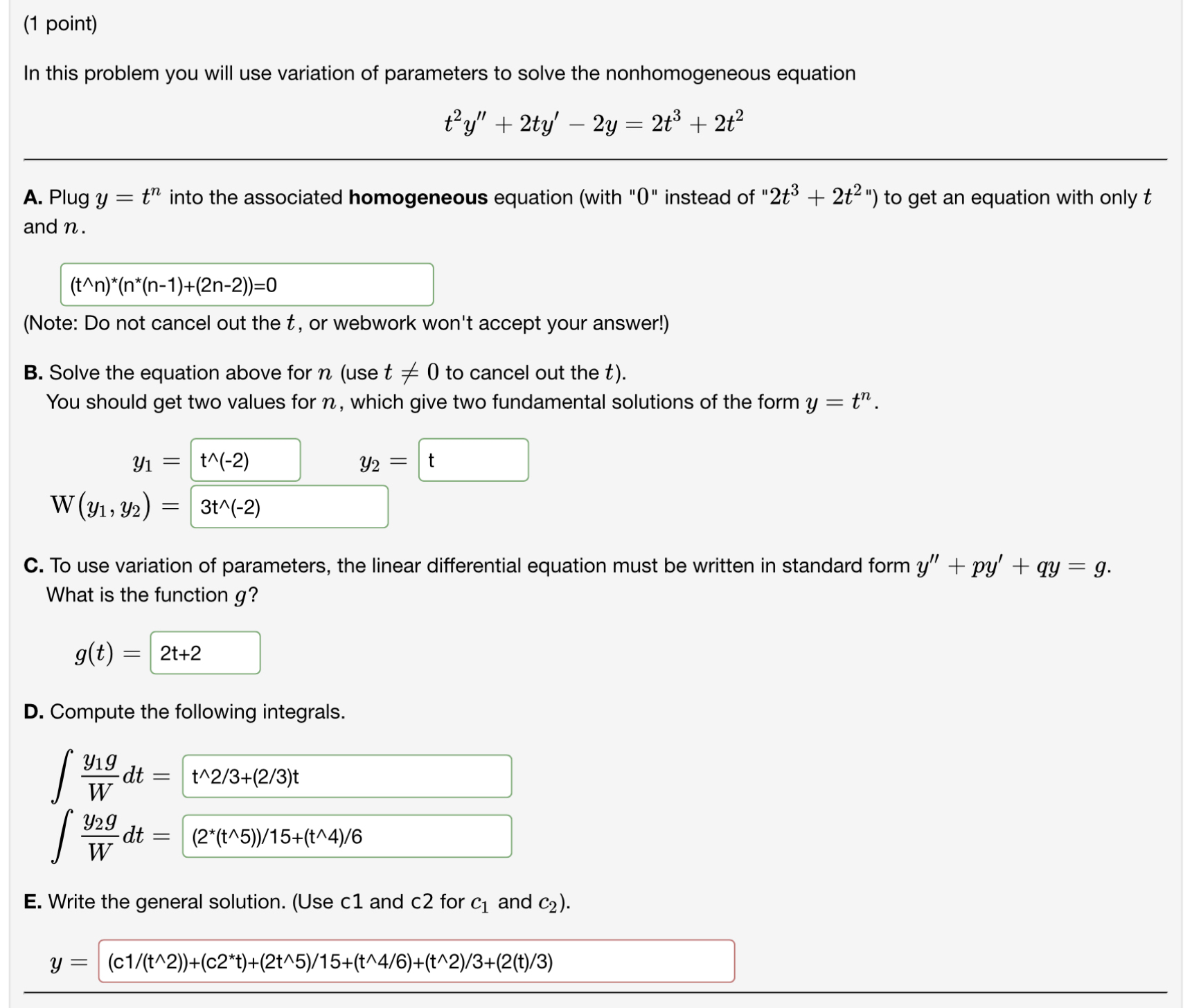
Task: Select the y1 answer box containing t^(-2)
Action: 245,460
